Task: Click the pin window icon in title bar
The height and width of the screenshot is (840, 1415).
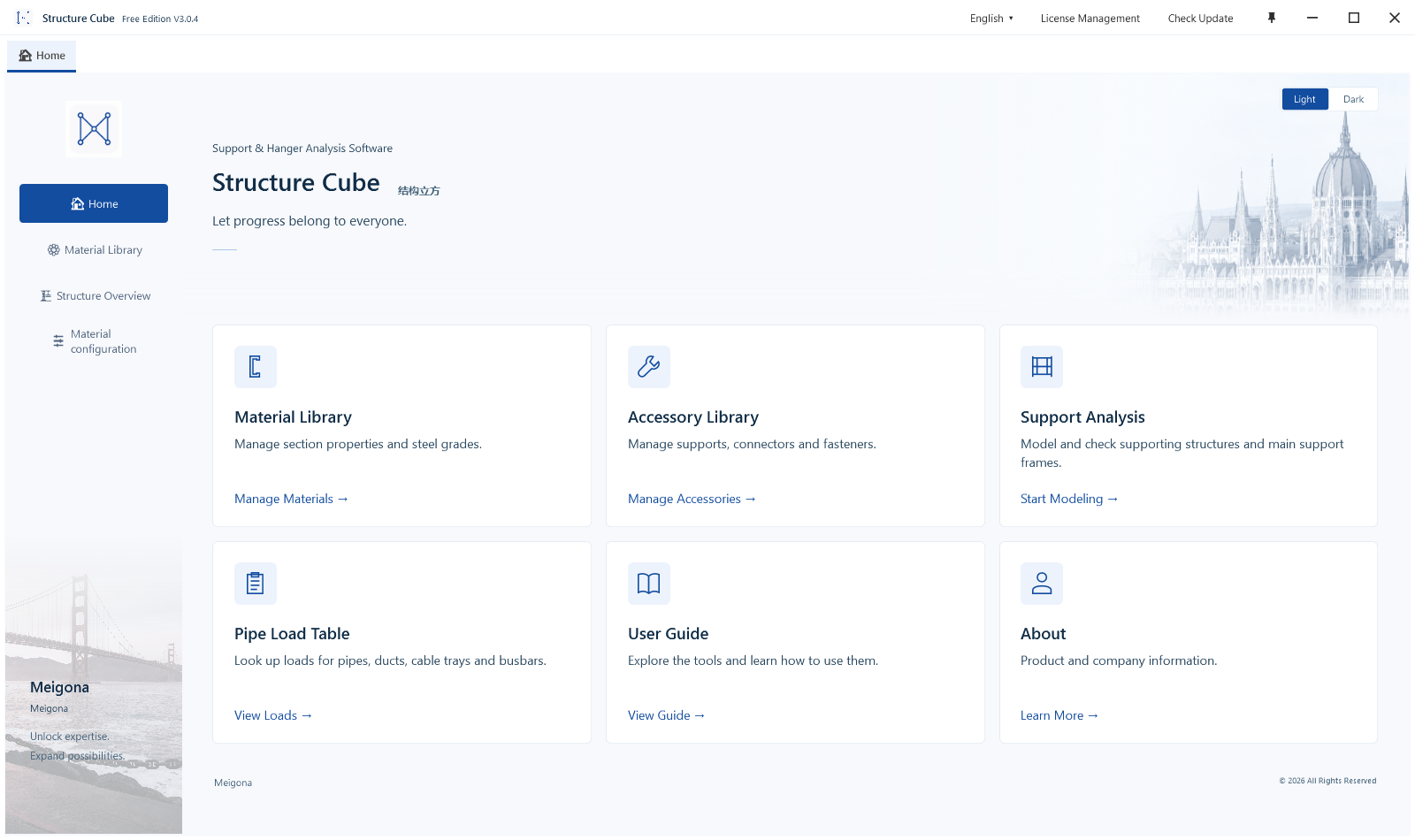Action: [x=1272, y=18]
